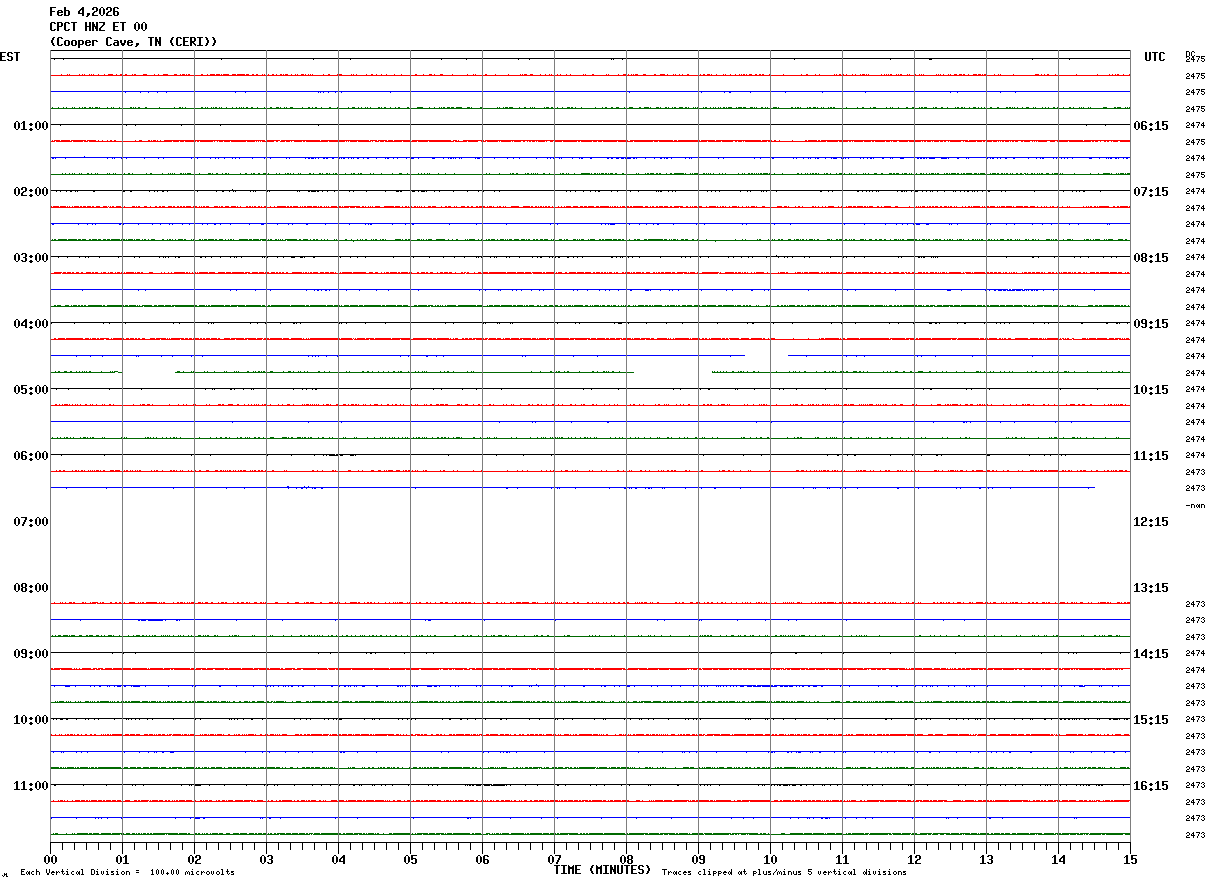Click minute tick label "02" on time axis

[x=194, y=860]
